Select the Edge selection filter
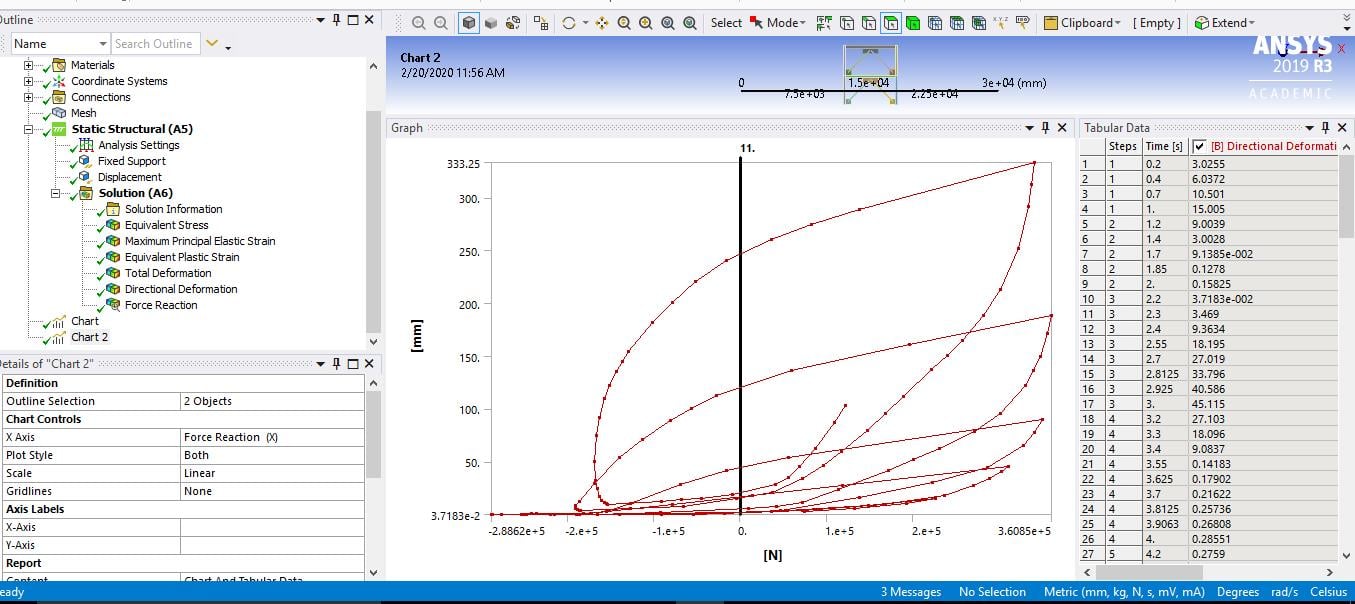Image resolution: width=1355 pixels, height=604 pixels. [x=868, y=22]
